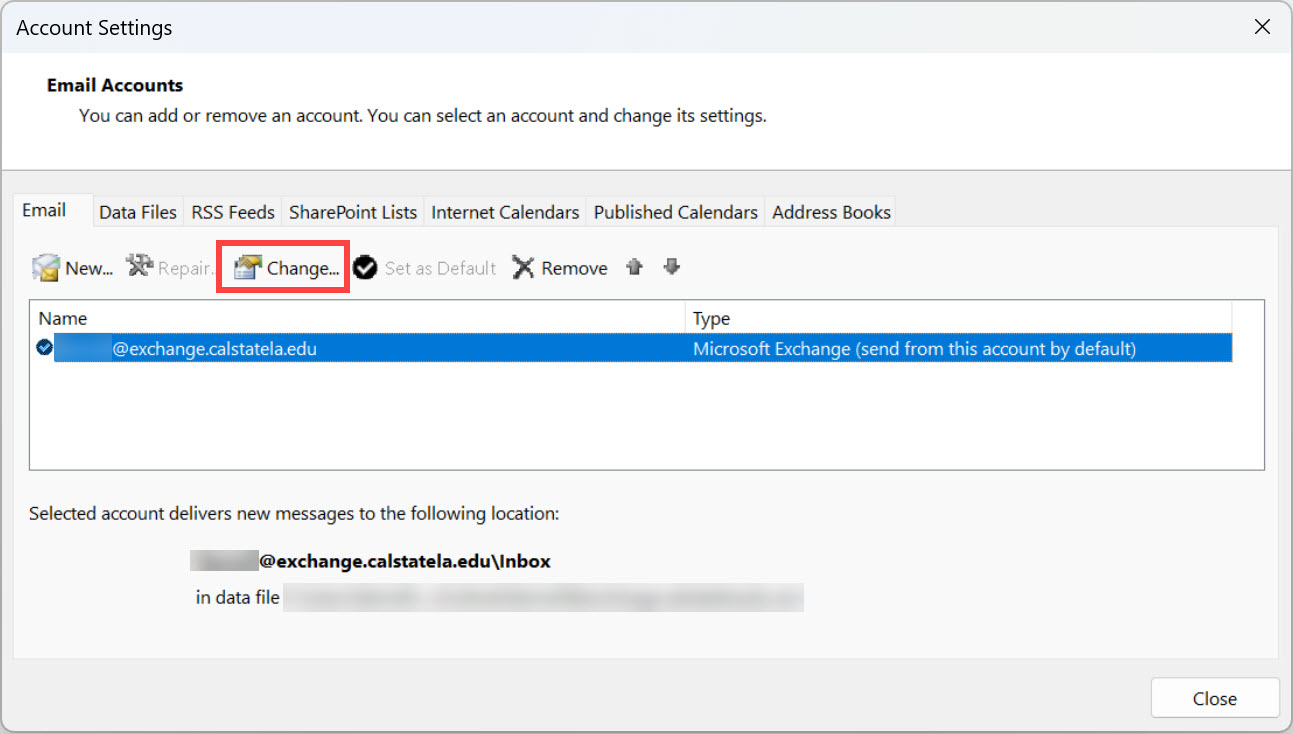1293x734 pixels.
Task: Switch to the SharePoint Lists tab
Action: pyautogui.click(x=352, y=212)
